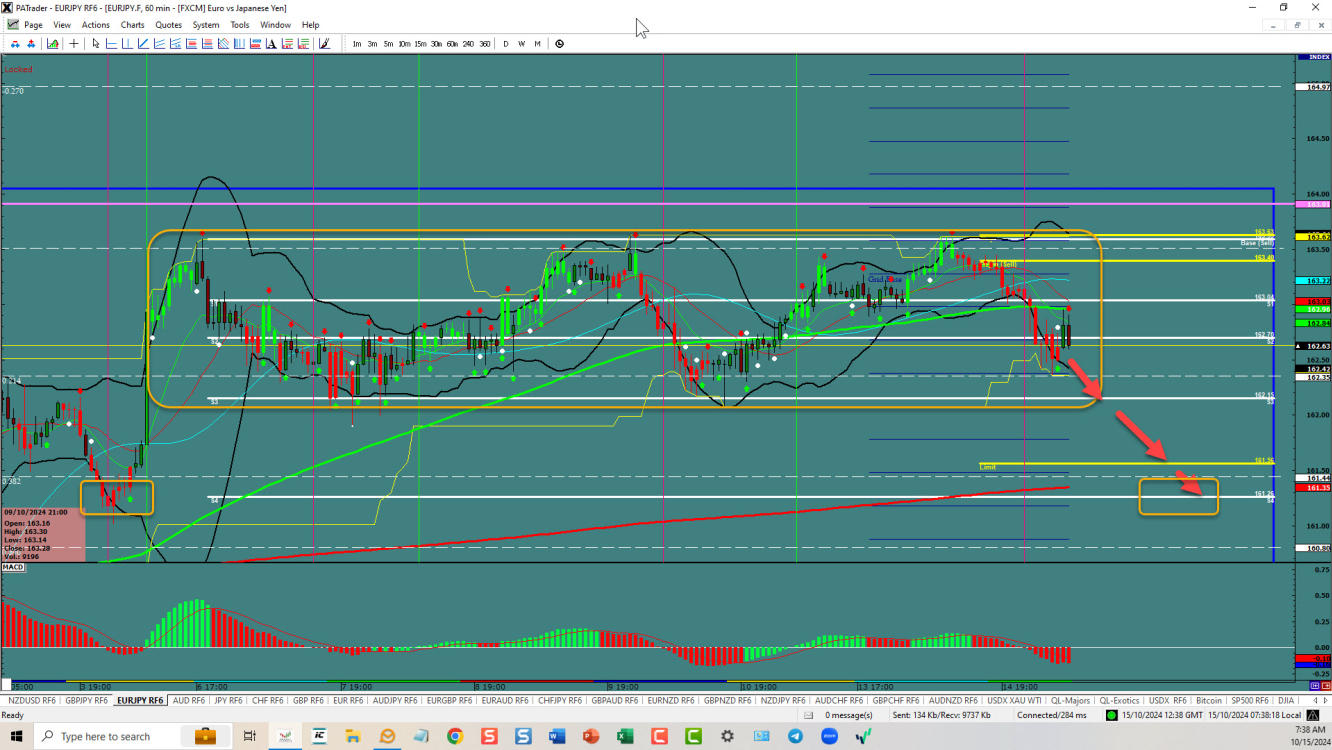Switch to the NZDUSD RF6 tab
The width and height of the screenshot is (1332, 750).
[30, 700]
